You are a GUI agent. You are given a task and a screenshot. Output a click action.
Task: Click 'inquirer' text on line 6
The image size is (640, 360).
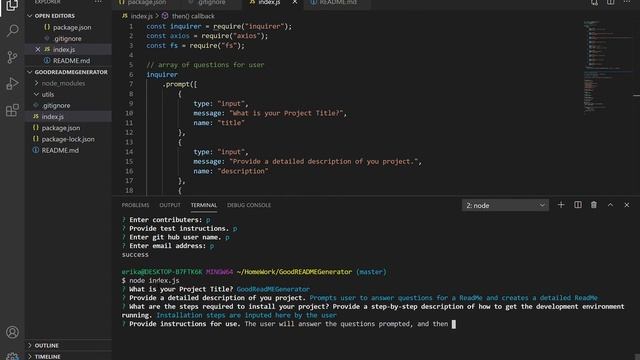[x=162, y=75]
